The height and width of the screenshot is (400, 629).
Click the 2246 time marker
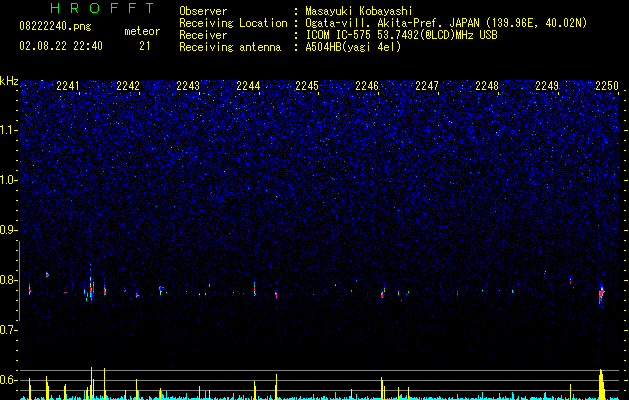tap(367, 86)
